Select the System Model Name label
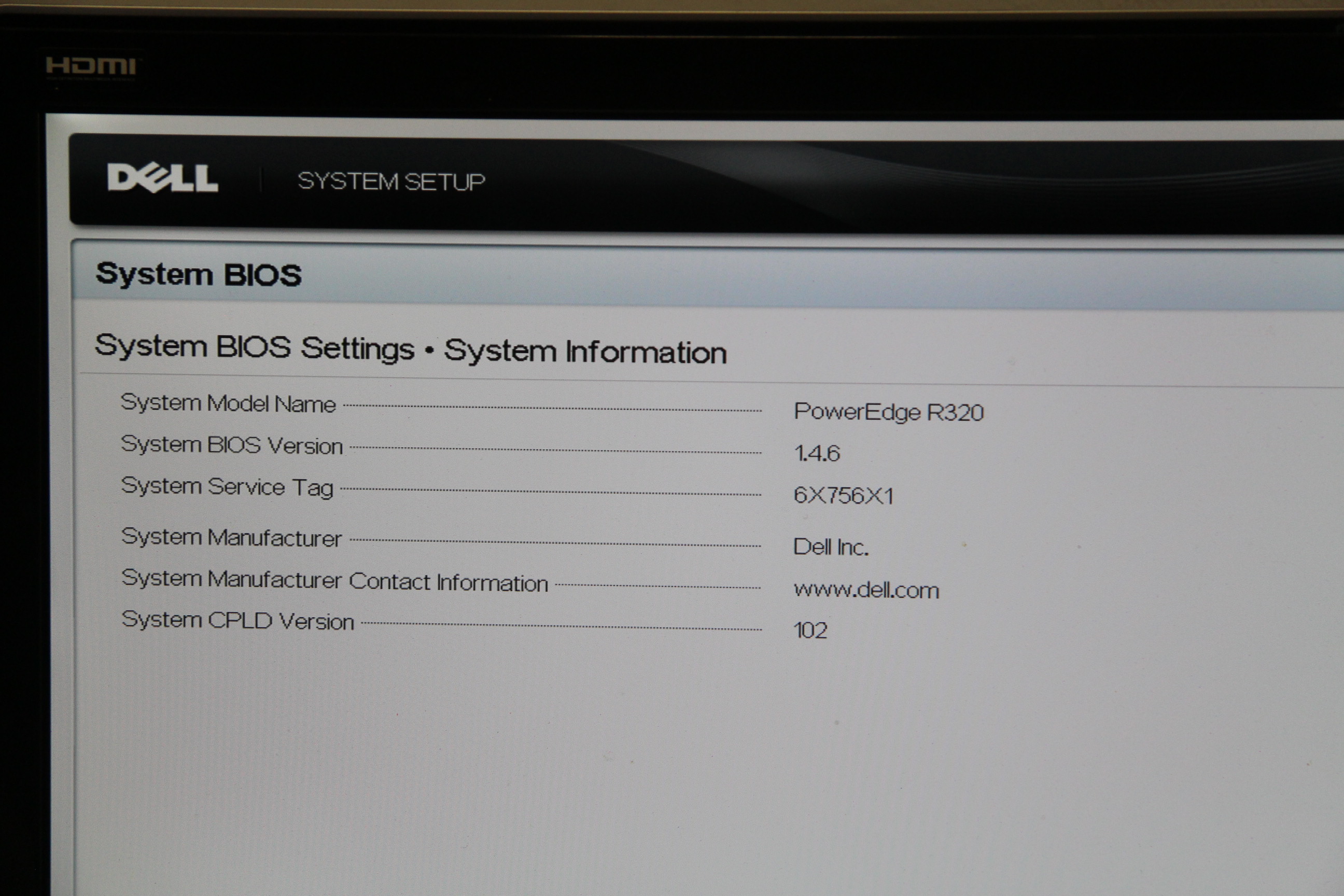Image resolution: width=1344 pixels, height=896 pixels. tap(228, 403)
